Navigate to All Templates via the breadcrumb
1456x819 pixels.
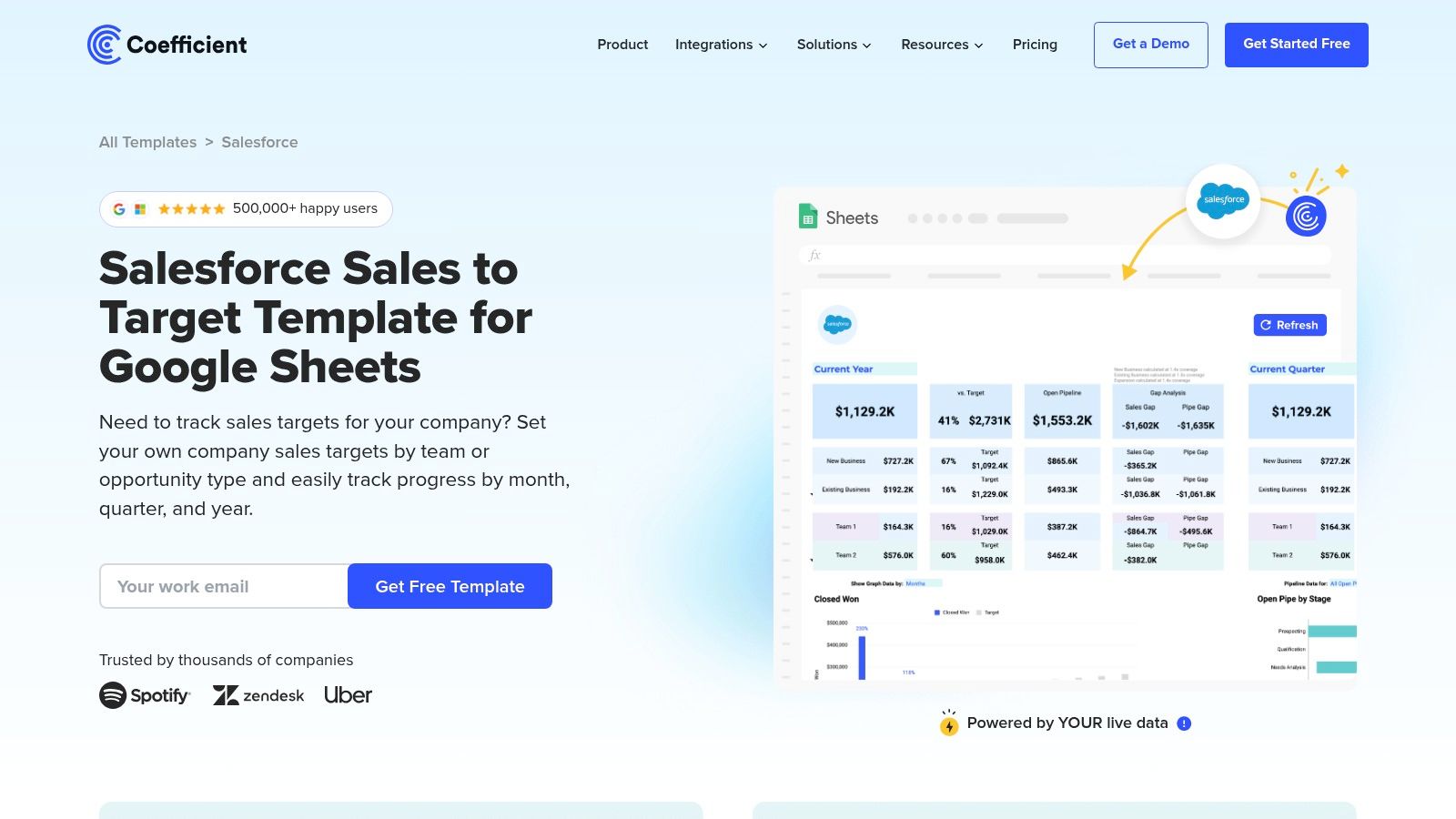(147, 142)
